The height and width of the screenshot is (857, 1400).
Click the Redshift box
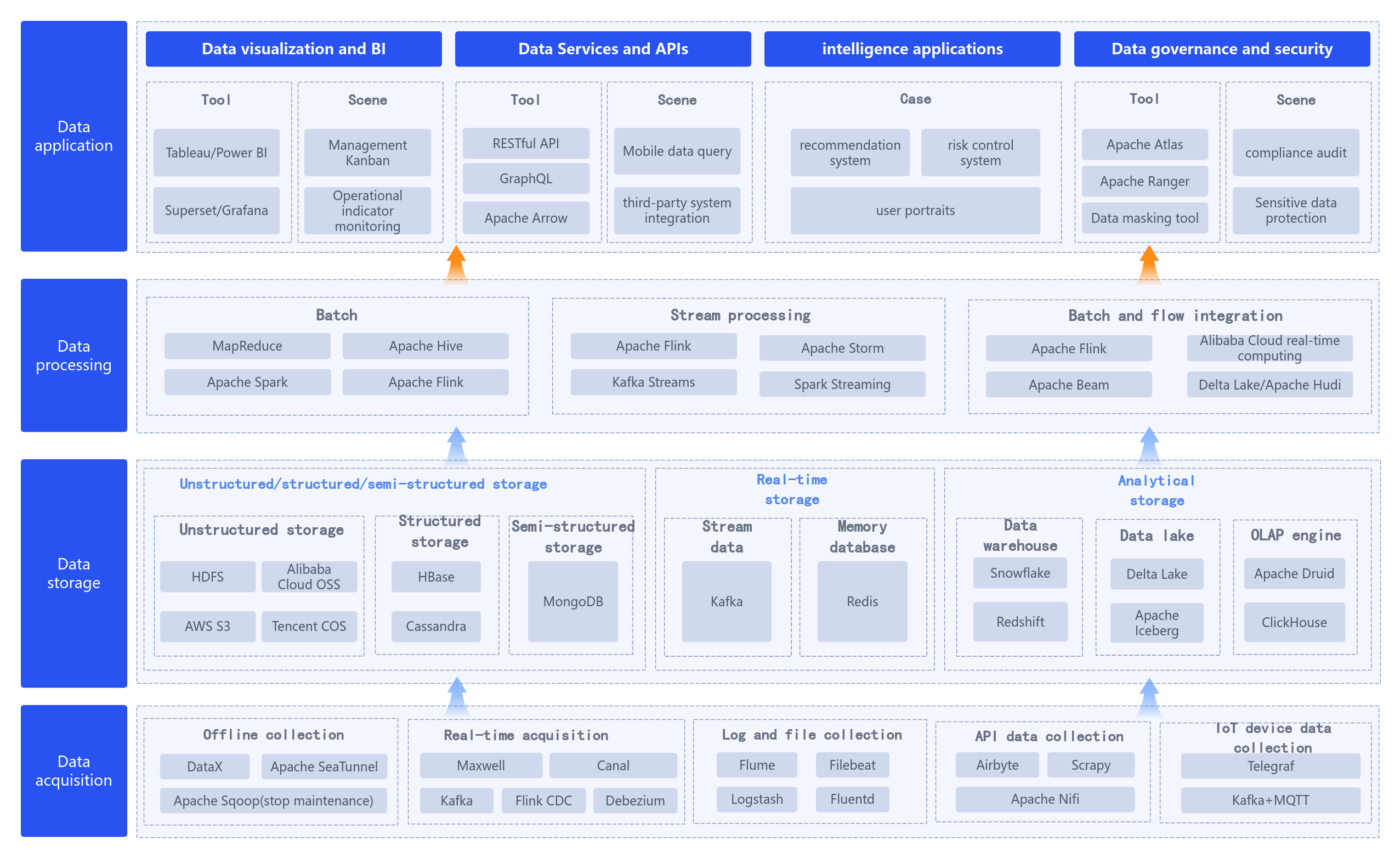[1020, 622]
